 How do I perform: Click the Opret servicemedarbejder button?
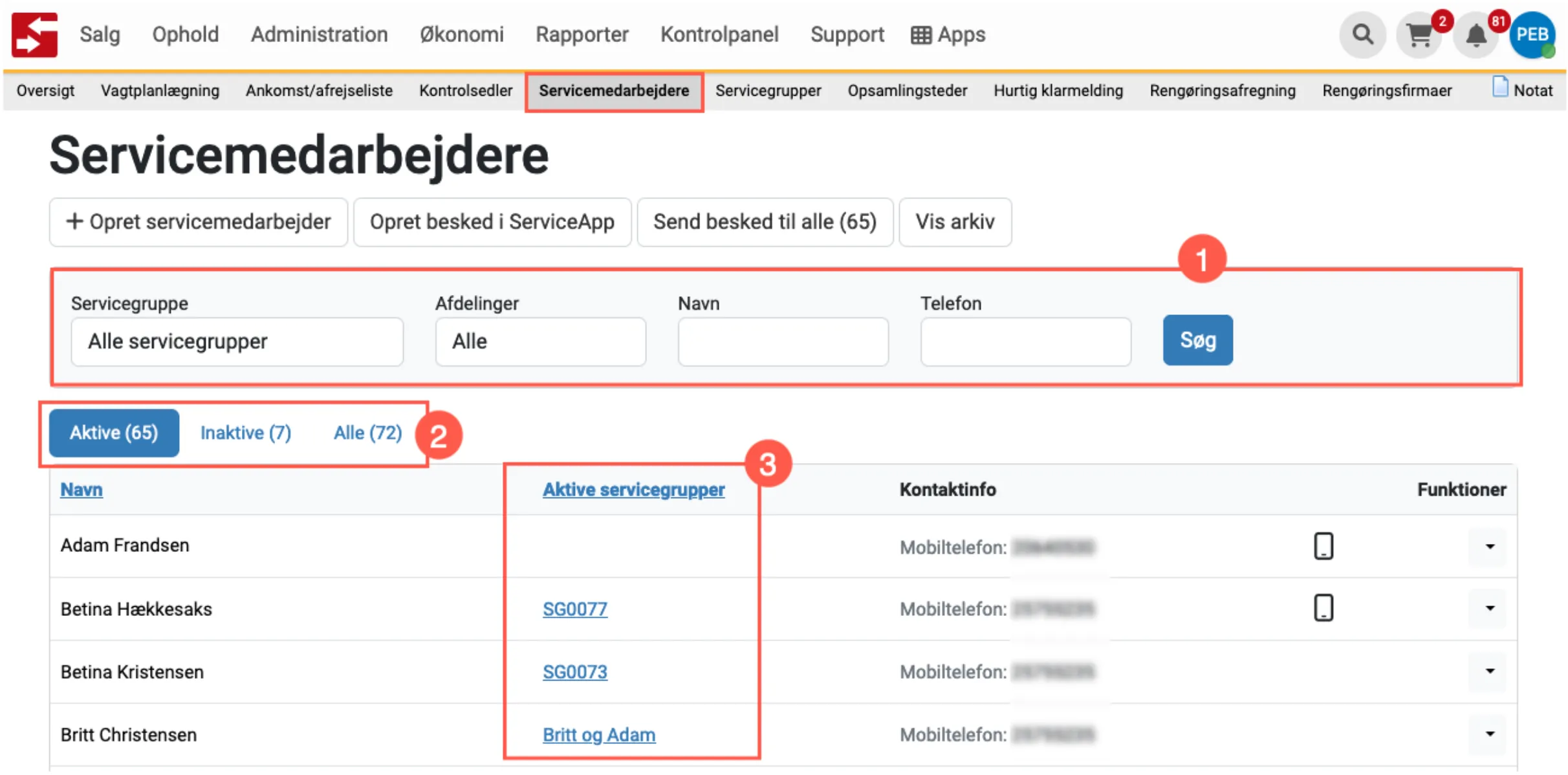pos(198,222)
